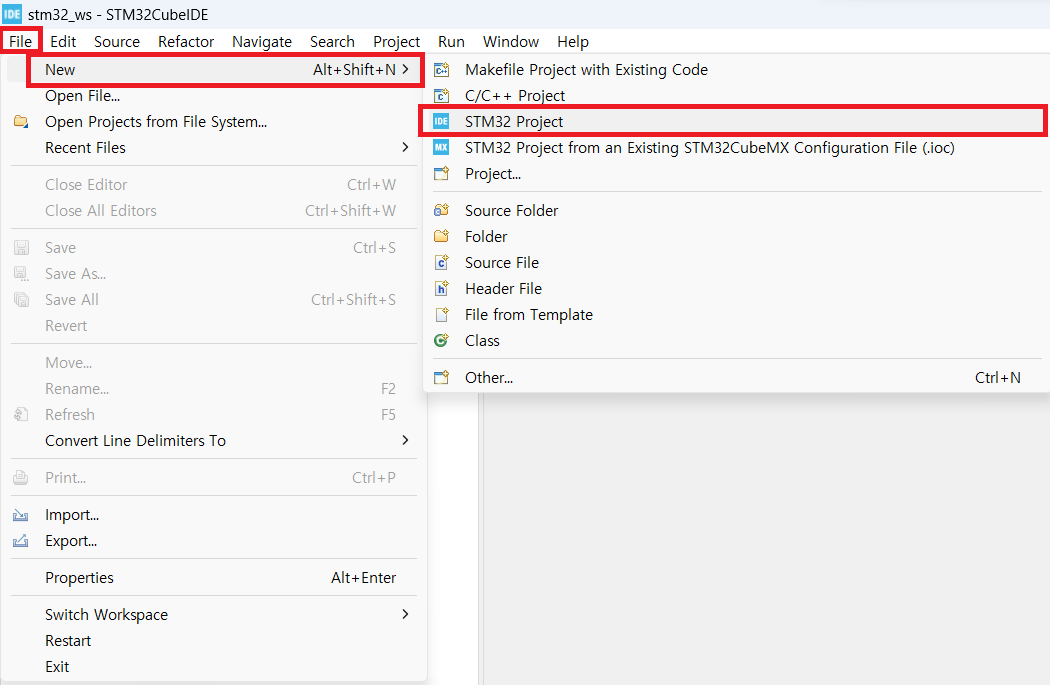The width and height of the screenshot is (1050, 685).
Task: Click the Open Projects from File System folder icon
Action: click(21, 122)
